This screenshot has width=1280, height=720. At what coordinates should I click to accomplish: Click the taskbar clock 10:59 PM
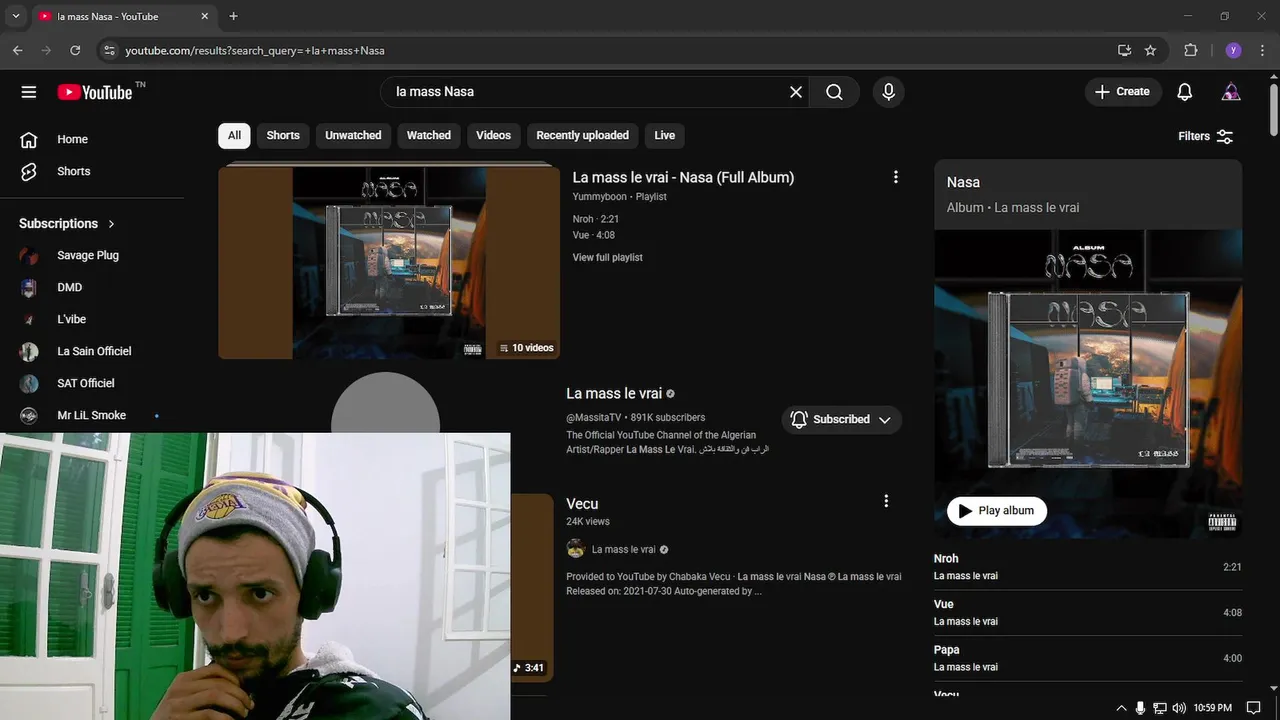[x=1212, y=708]
